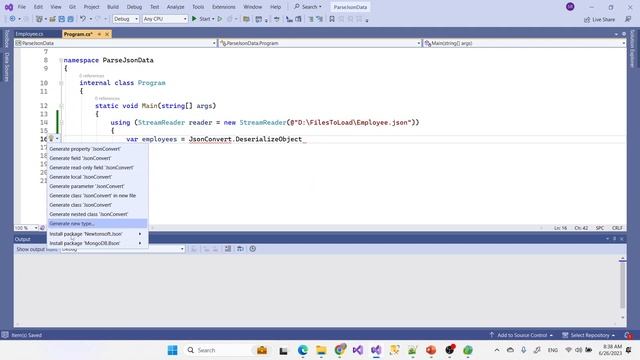This screenshot has height=360, width=640.
Task: Select Generate nested class 'JsonConvert'
Action: click(x=97, y=214)
